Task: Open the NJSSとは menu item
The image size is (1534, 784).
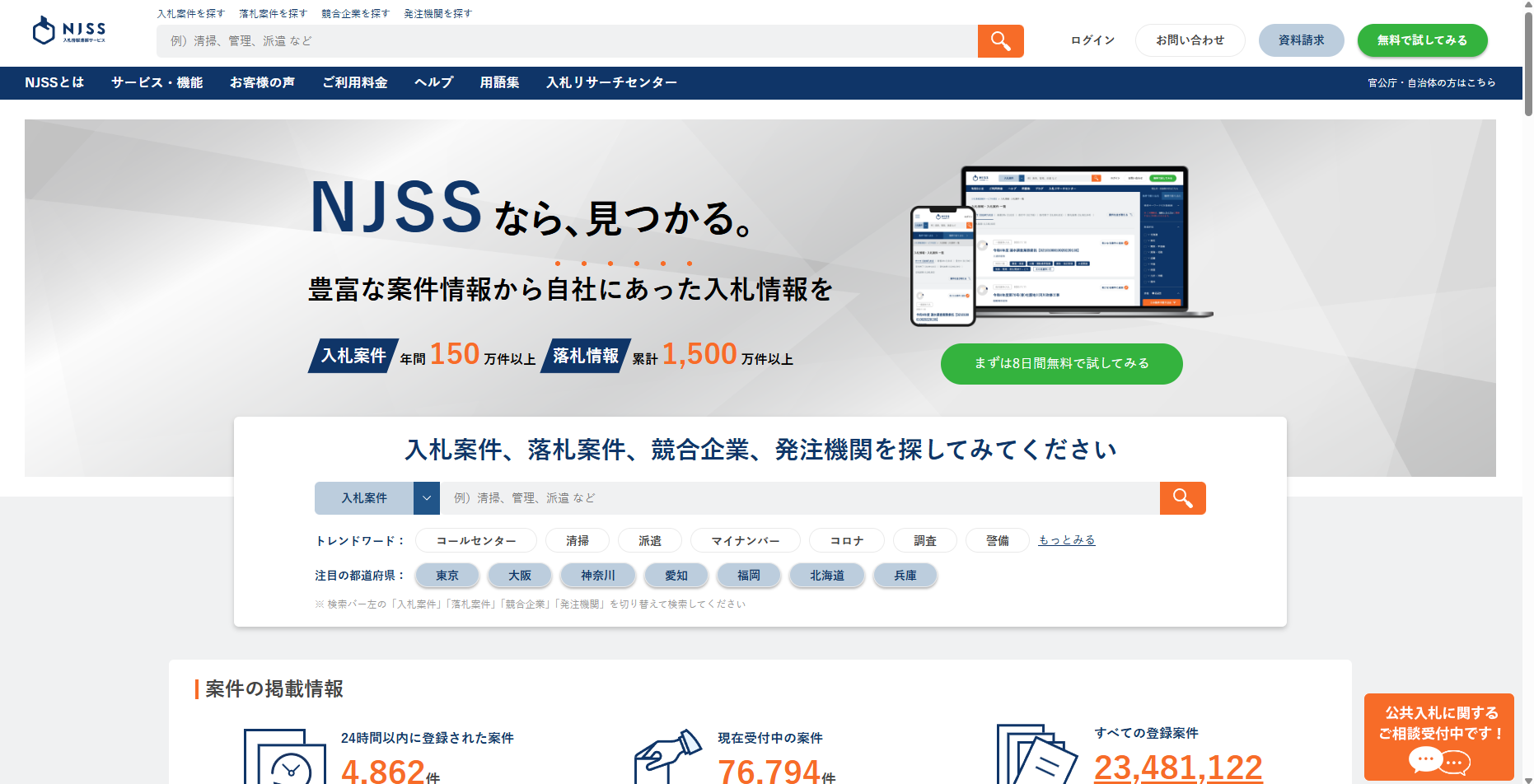Action: (54, 82)
